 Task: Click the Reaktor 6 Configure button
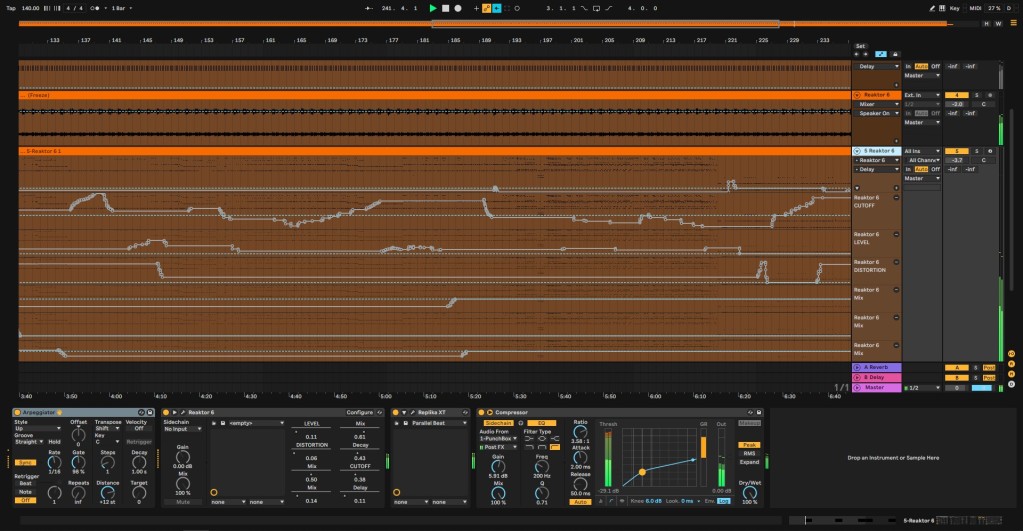359,412
